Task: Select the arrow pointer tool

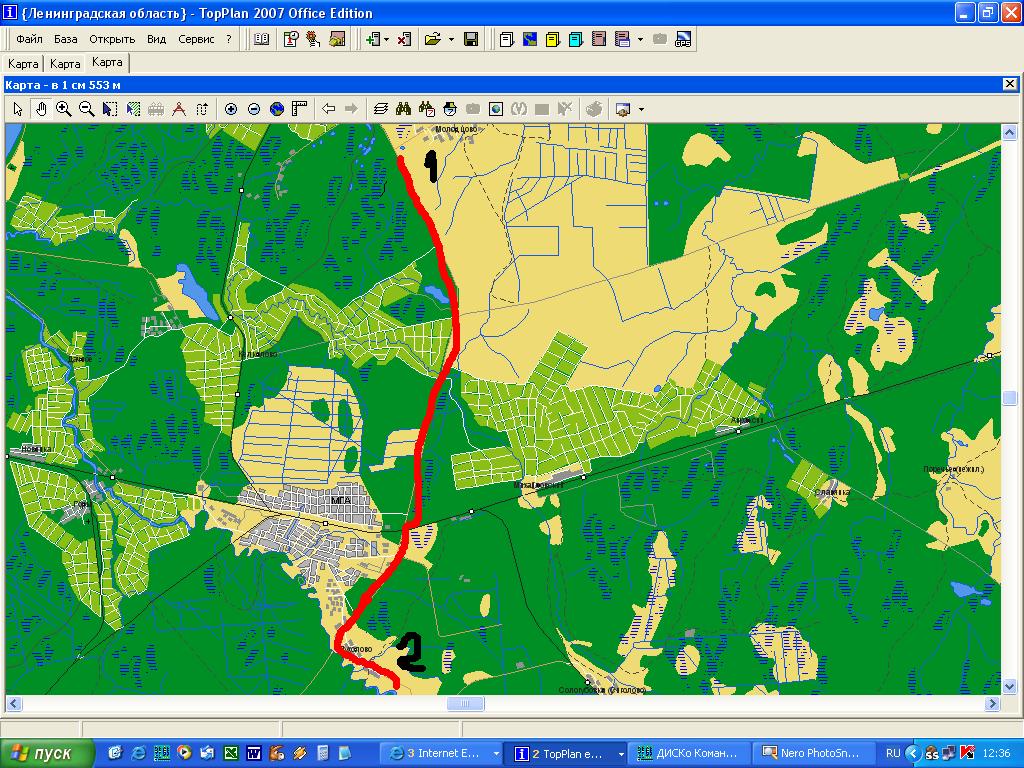Action: pos(18,109)
